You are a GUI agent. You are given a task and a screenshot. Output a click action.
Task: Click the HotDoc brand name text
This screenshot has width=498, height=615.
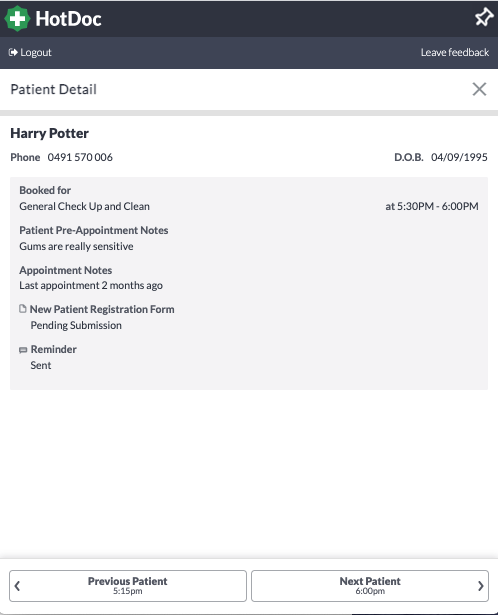[x=69, y=18]
